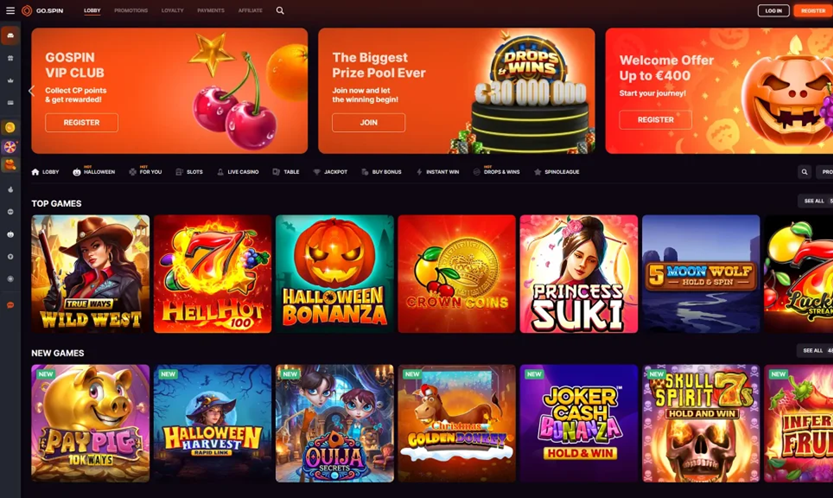Screen dimensions: 833x498
Task: Open the Pay Pig 10K Ways game
Action: click(x=90, y=423)
